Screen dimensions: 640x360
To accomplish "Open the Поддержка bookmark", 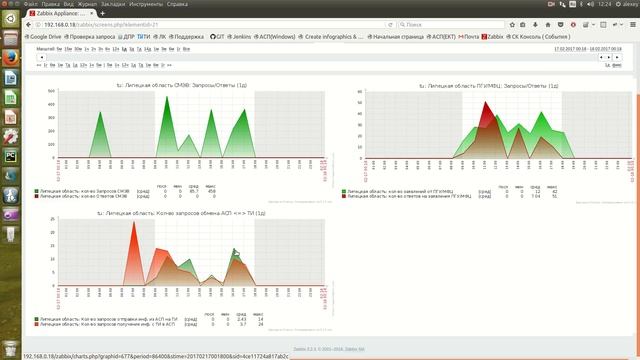I will coord(186,37).
